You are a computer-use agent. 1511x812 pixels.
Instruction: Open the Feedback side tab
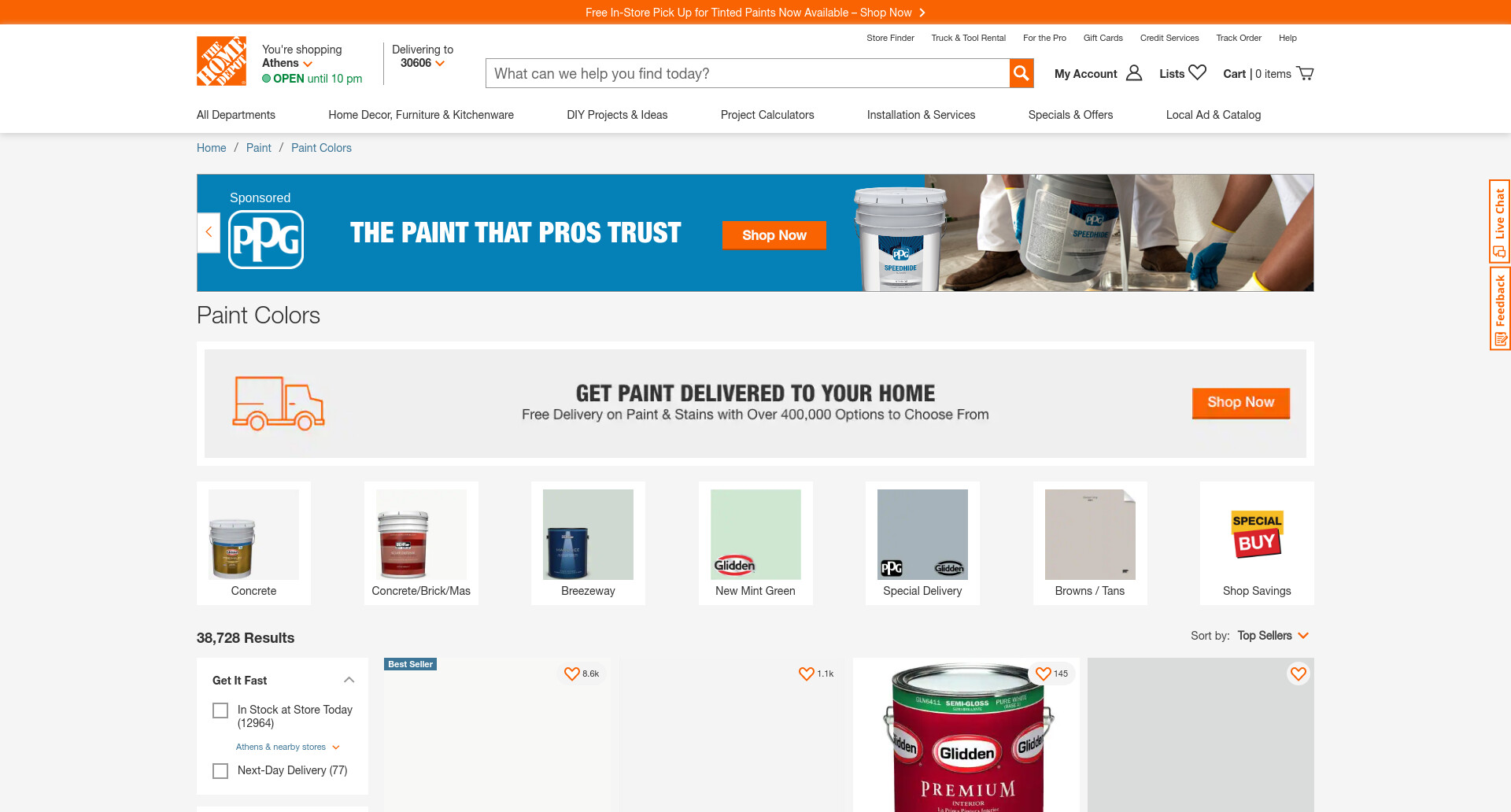click(x=1500, y=308)
